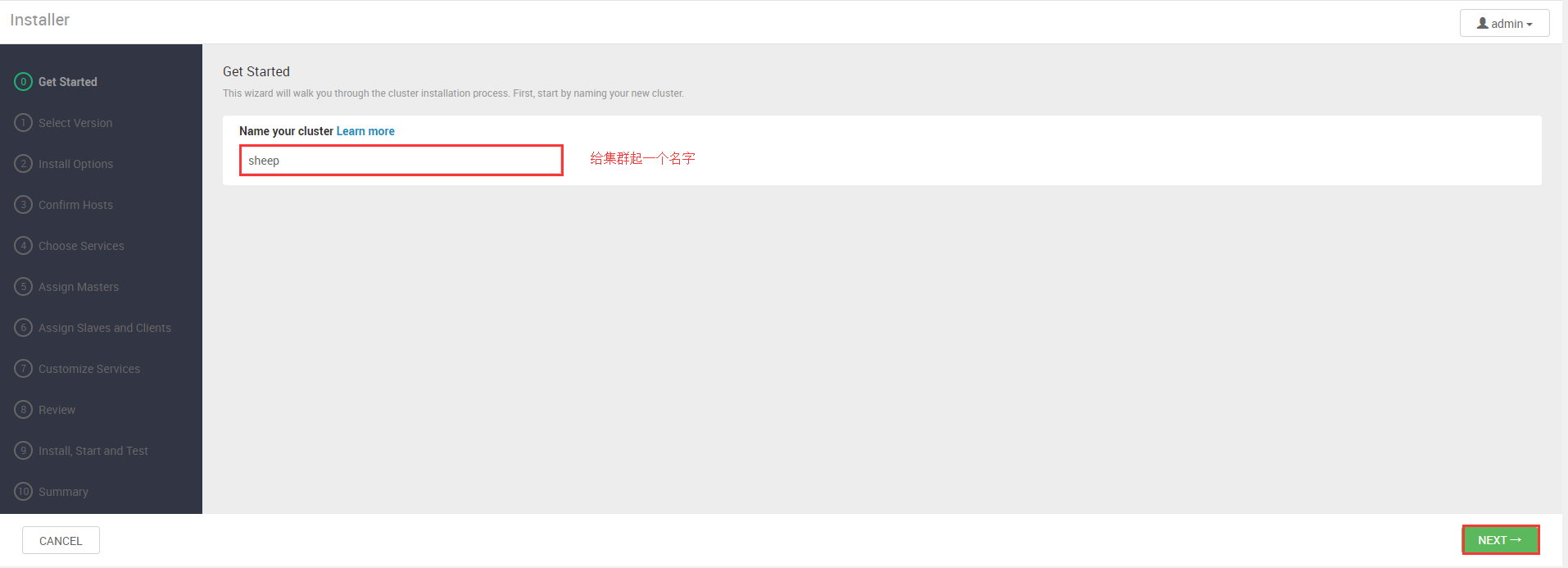Open the Learn more link
The image size is (1568, 568).
click(x=365, y=131)
